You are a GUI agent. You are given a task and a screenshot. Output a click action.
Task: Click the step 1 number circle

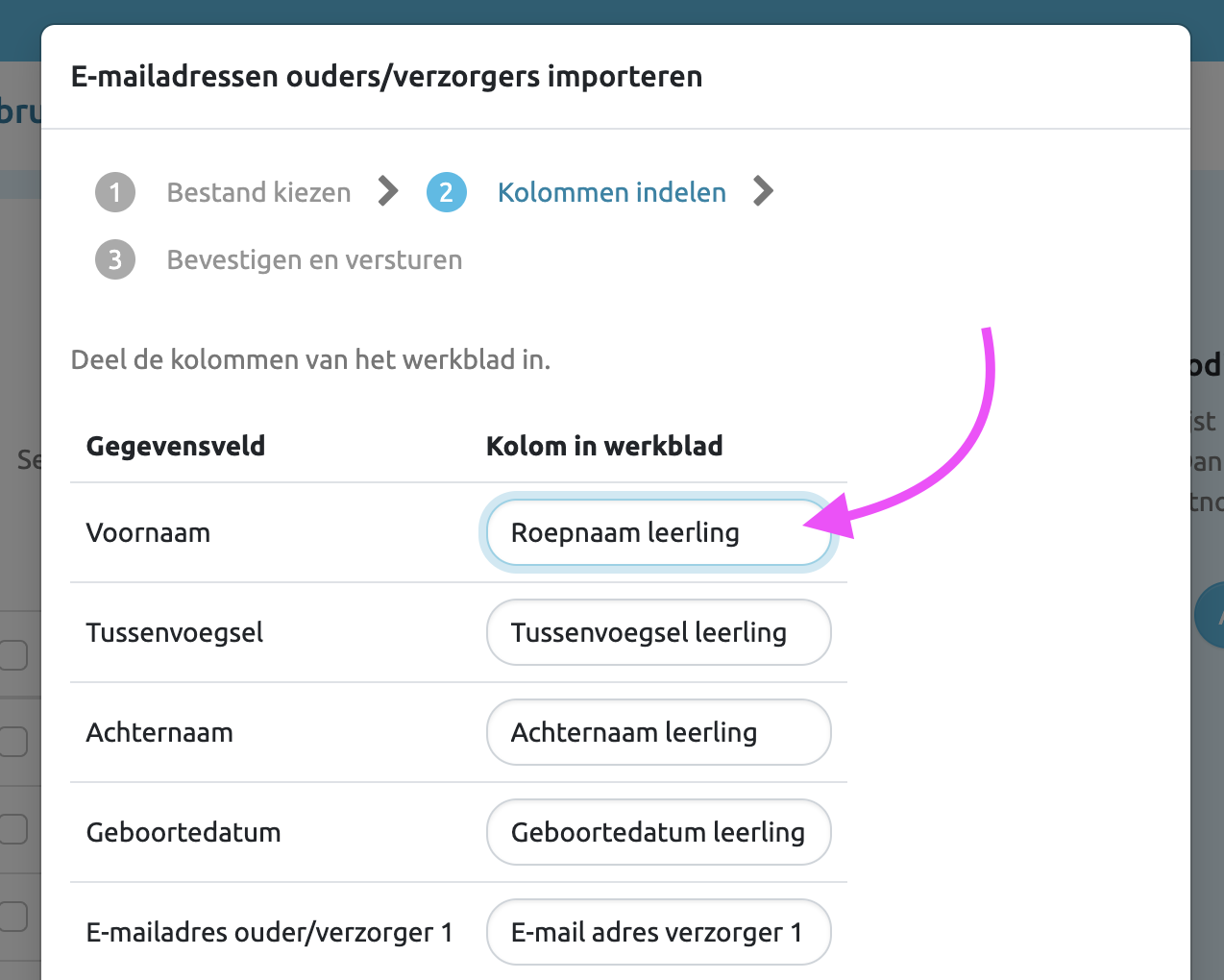(x=115, y=192)
